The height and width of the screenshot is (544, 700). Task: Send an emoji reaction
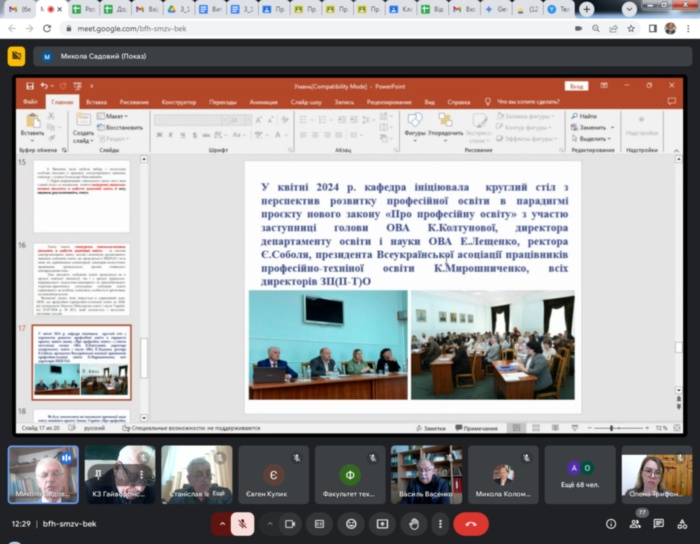click(x=351, y=523)
